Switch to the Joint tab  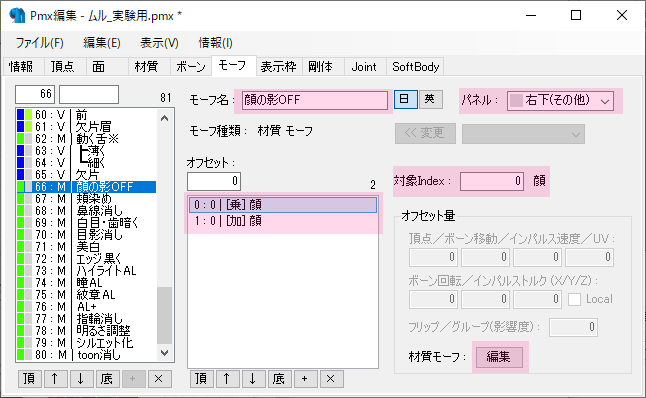[364, 67]
